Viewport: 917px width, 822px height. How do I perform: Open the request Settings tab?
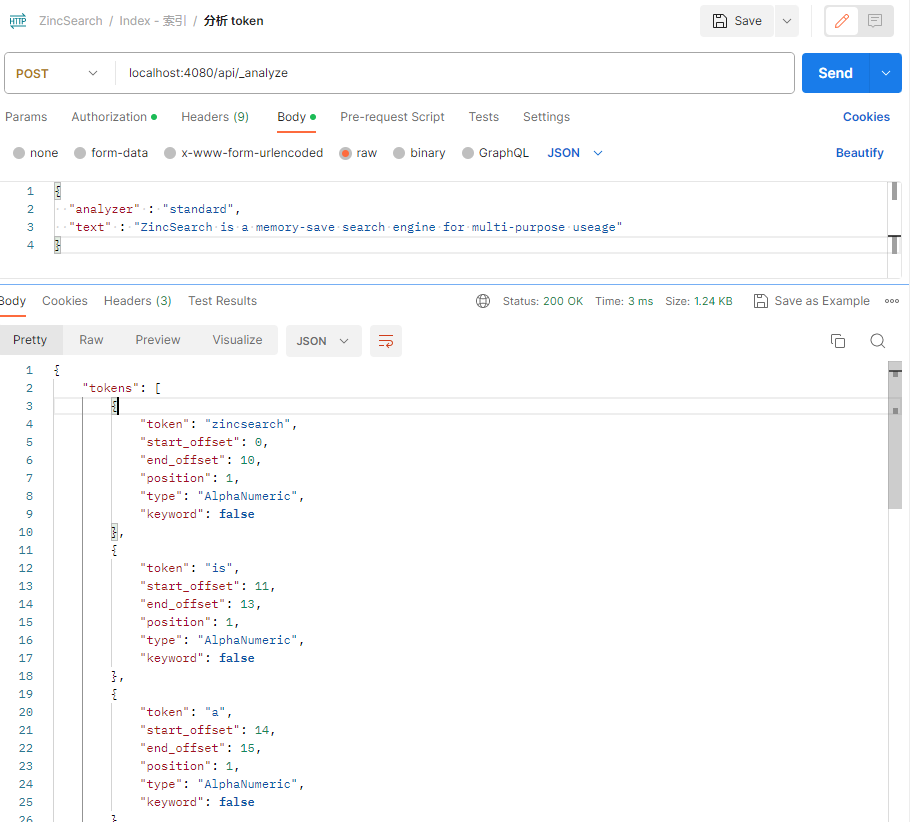click(x=546, y=117)
